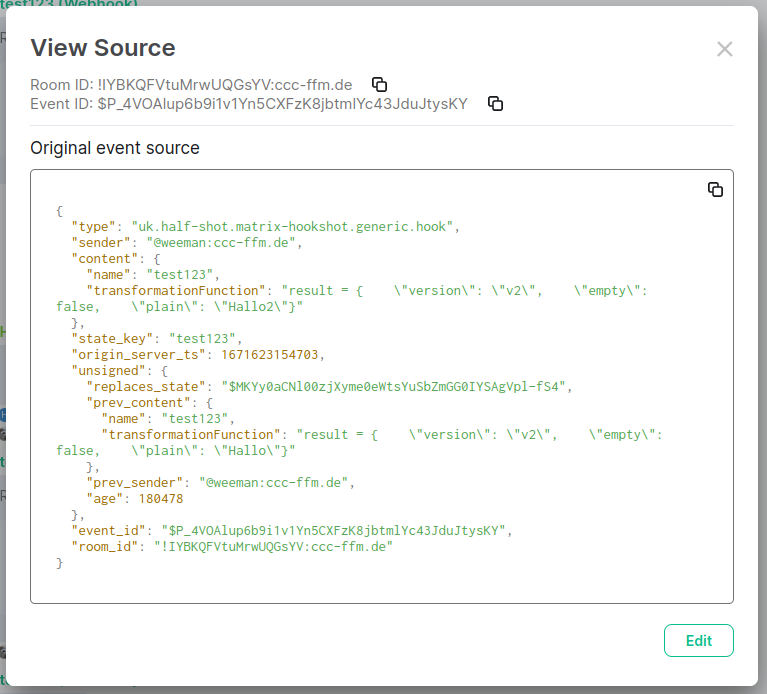Click the "age": 180478 line

pos(135,499)
